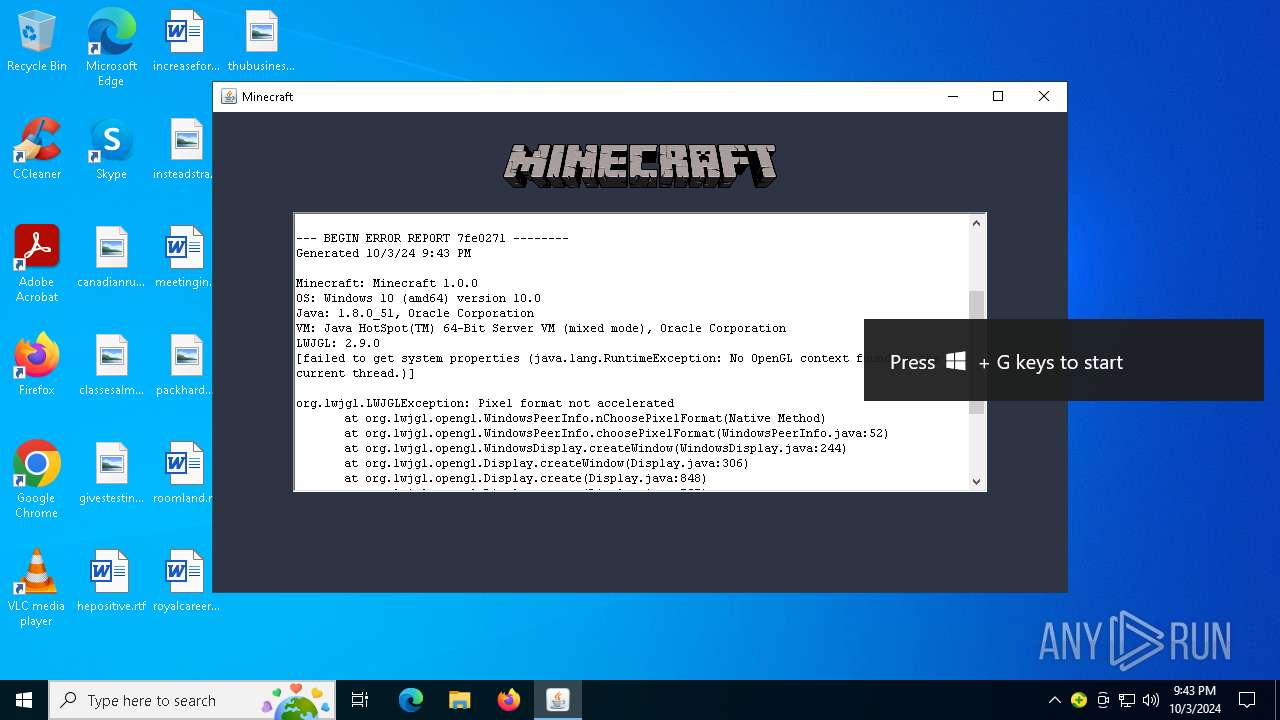The image size is (1280, 720).
Task: Click the 'Type here to search' box
Action: pyautogui.click(x=193, y=700)
